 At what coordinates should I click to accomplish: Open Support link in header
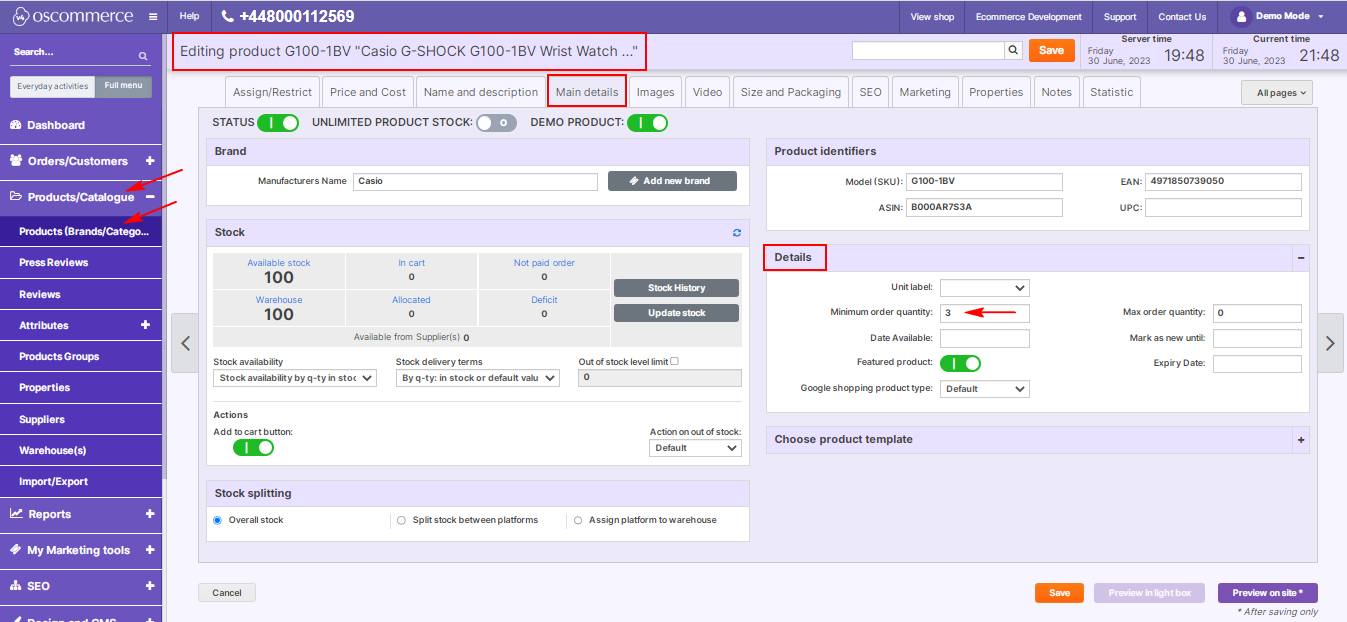coord(1120,17)
